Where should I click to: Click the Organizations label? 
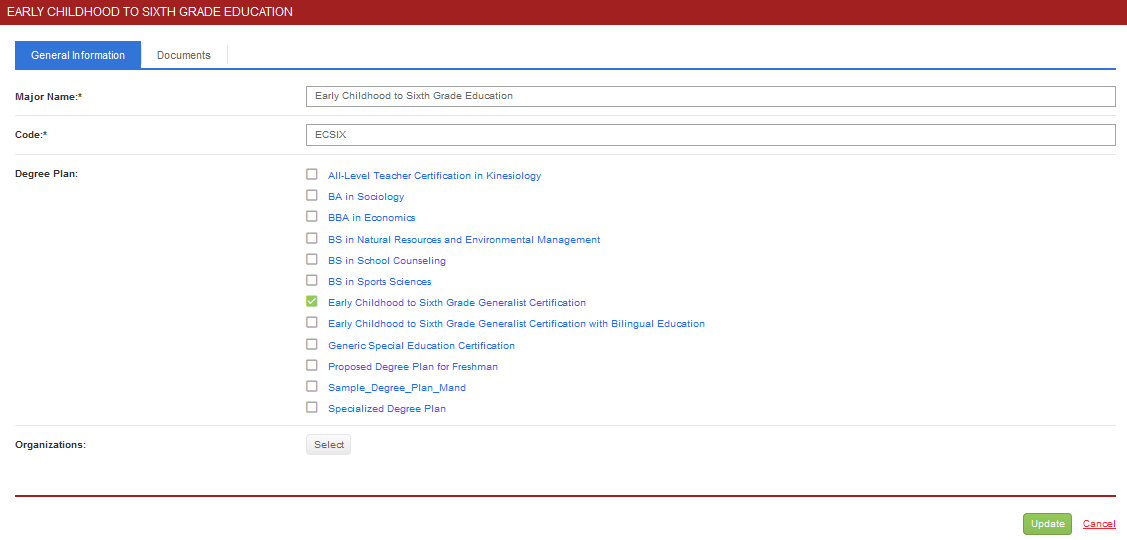click(x=50, y=444)
